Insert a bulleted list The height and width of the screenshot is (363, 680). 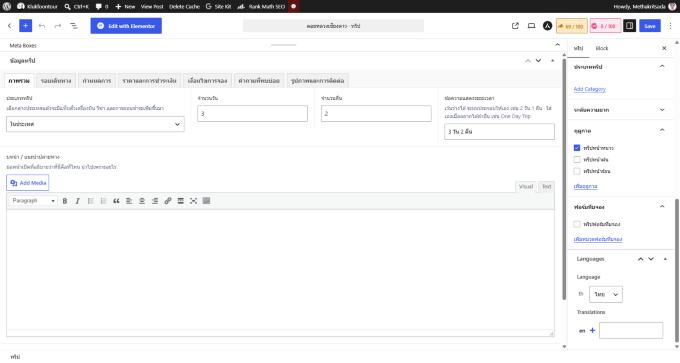coord(90,201)
